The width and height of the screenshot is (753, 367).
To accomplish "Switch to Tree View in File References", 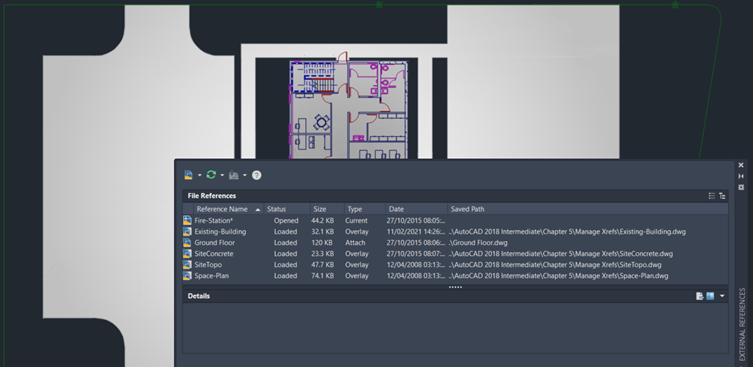I will 722,196.
